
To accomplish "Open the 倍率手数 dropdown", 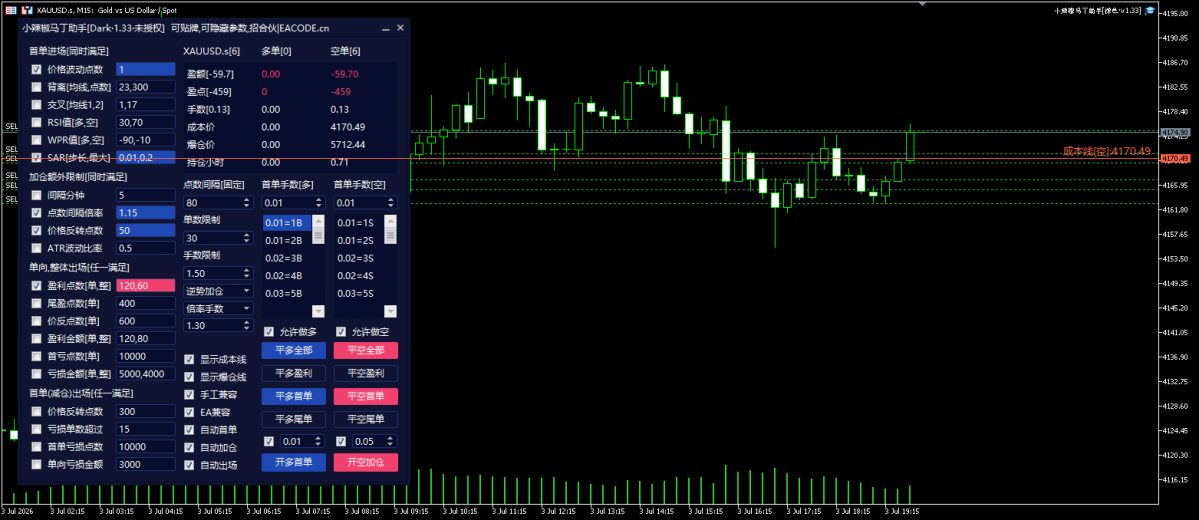I will [x=218, y=308].
